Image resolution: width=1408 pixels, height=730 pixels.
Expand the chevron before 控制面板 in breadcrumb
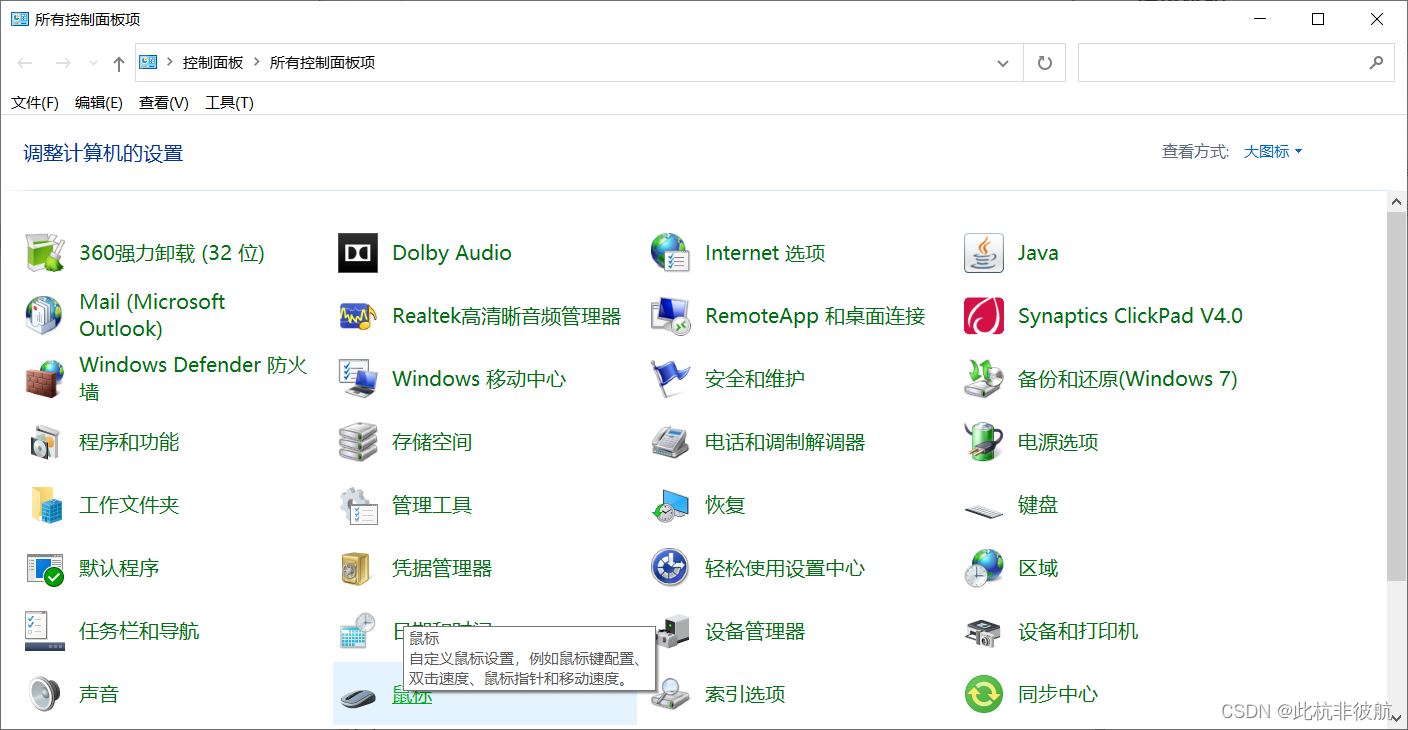[x=170, y=62]
